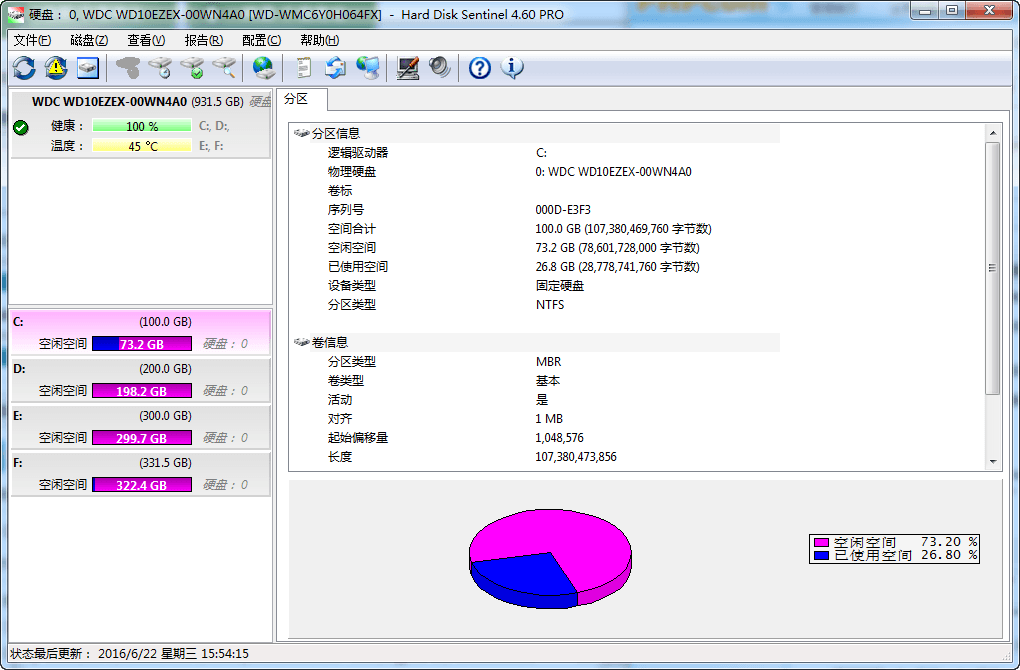Open the 查看 menu
The image size is (1020, 670).
coord(146,40)
